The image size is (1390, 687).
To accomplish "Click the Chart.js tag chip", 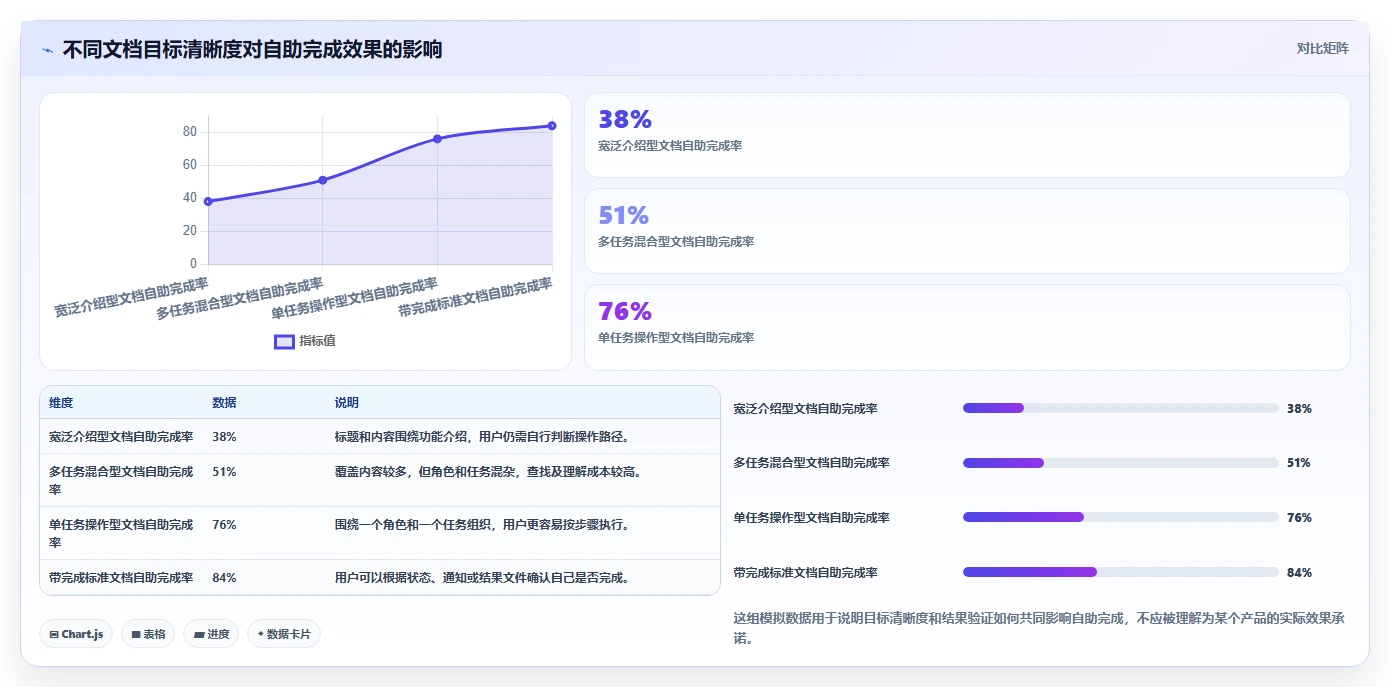I will (x=76, y=634).
